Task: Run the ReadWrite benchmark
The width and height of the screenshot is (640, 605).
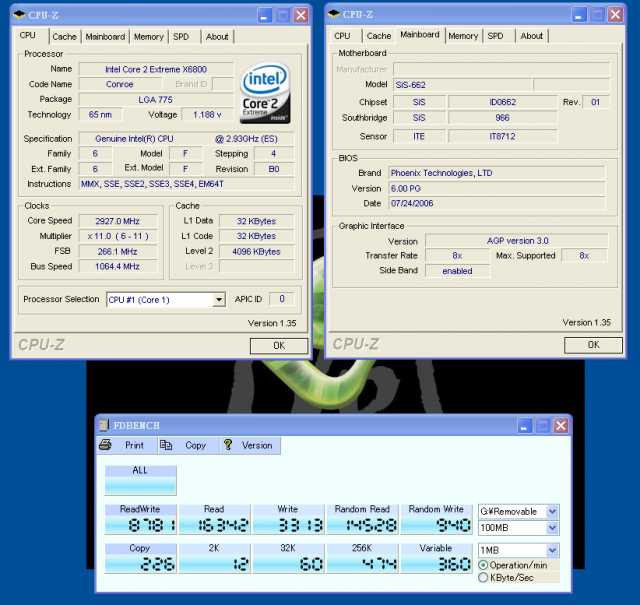Action: (140, 519)
